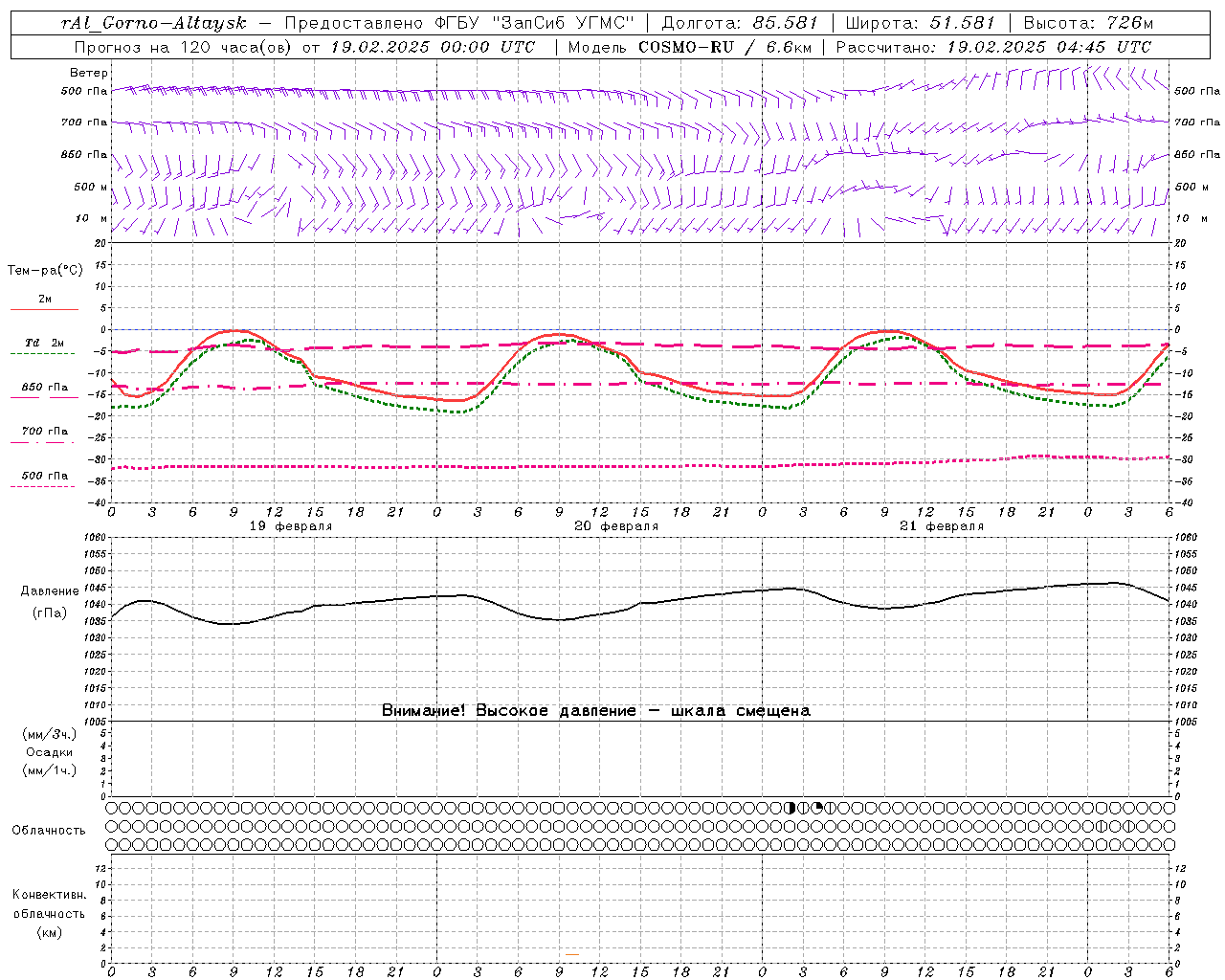Click the station title rAl_Gorno-Altaysk

[153, 23]
